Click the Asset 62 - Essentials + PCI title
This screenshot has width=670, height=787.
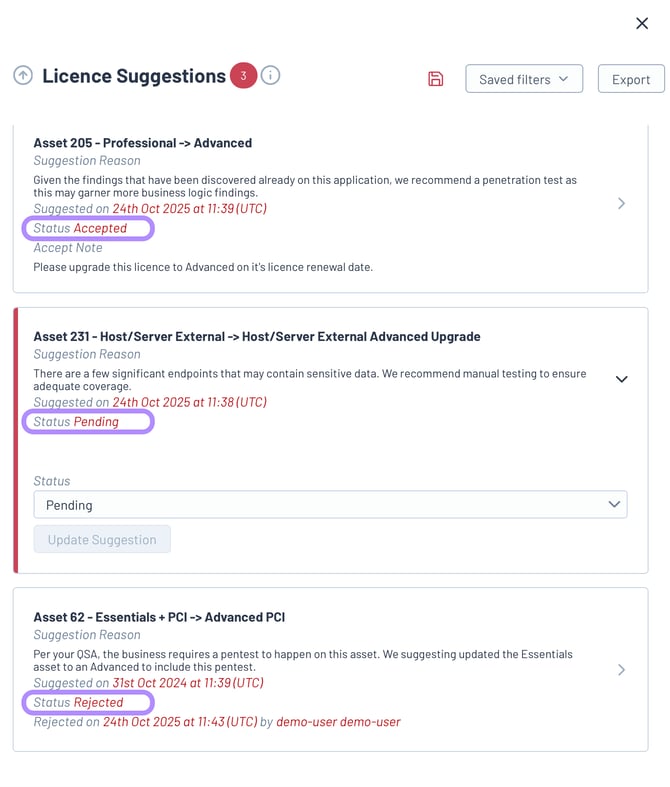click(160, 617)
